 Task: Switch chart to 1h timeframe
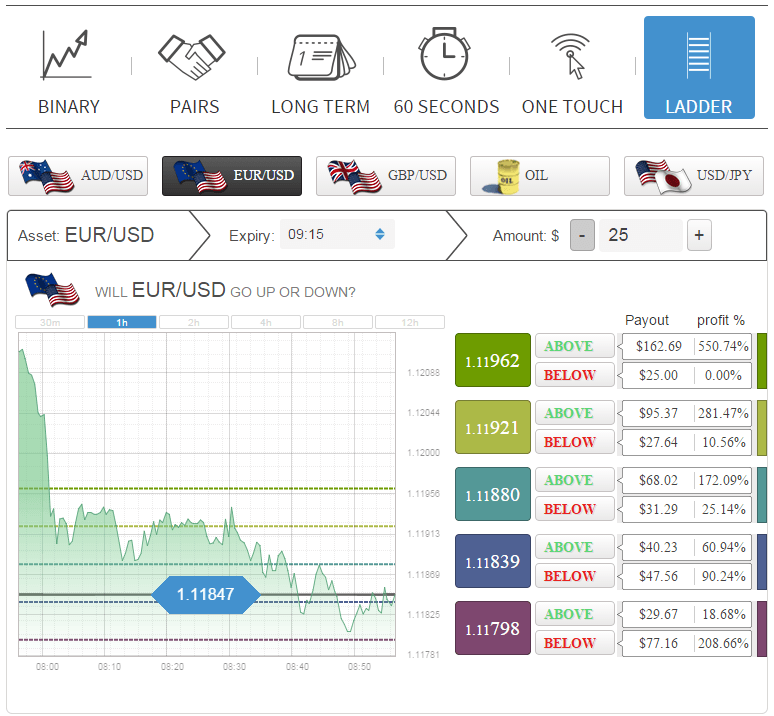122,322
